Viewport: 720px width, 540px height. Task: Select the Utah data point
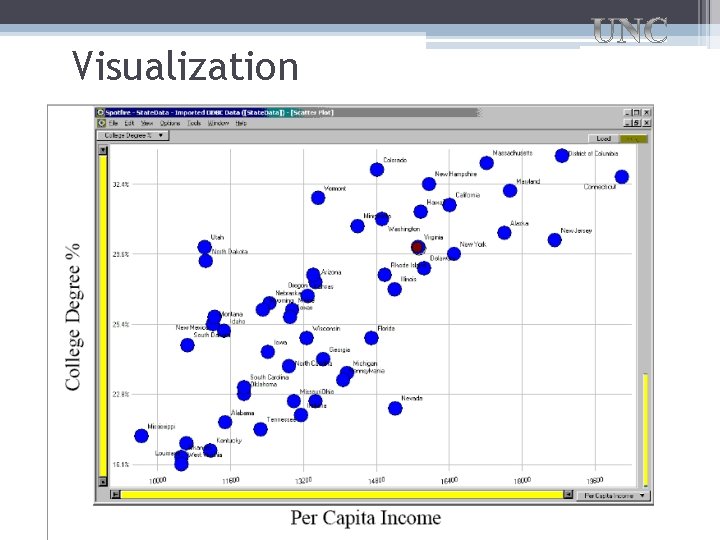204,247
